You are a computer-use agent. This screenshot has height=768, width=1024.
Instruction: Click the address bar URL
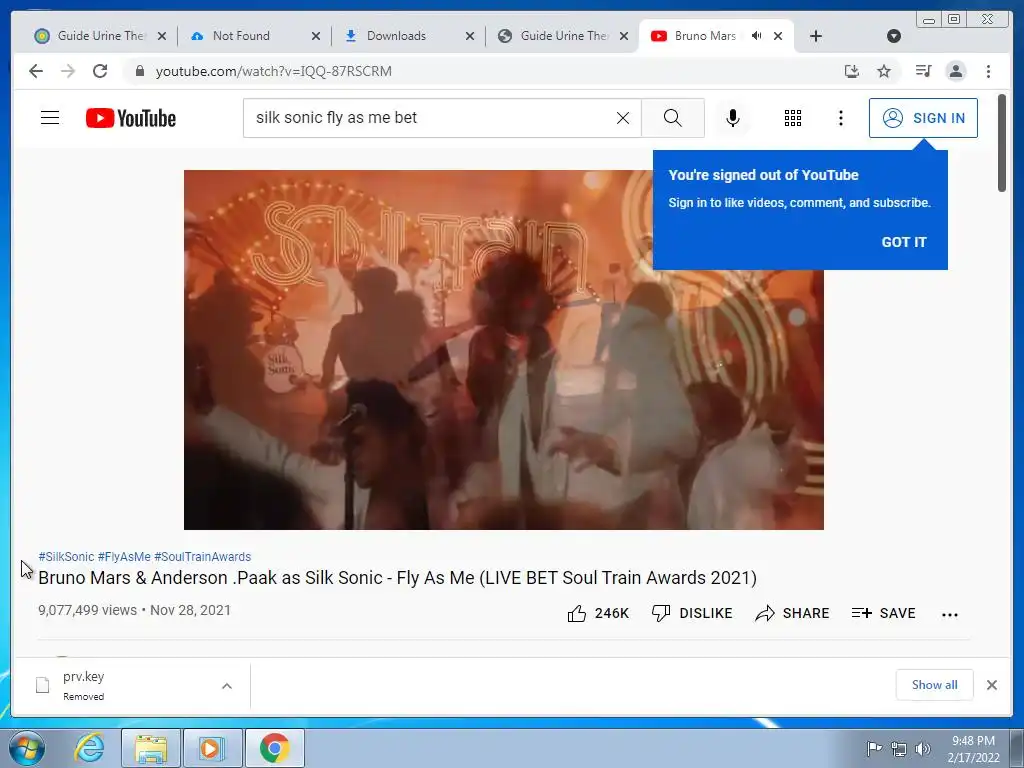274,71
